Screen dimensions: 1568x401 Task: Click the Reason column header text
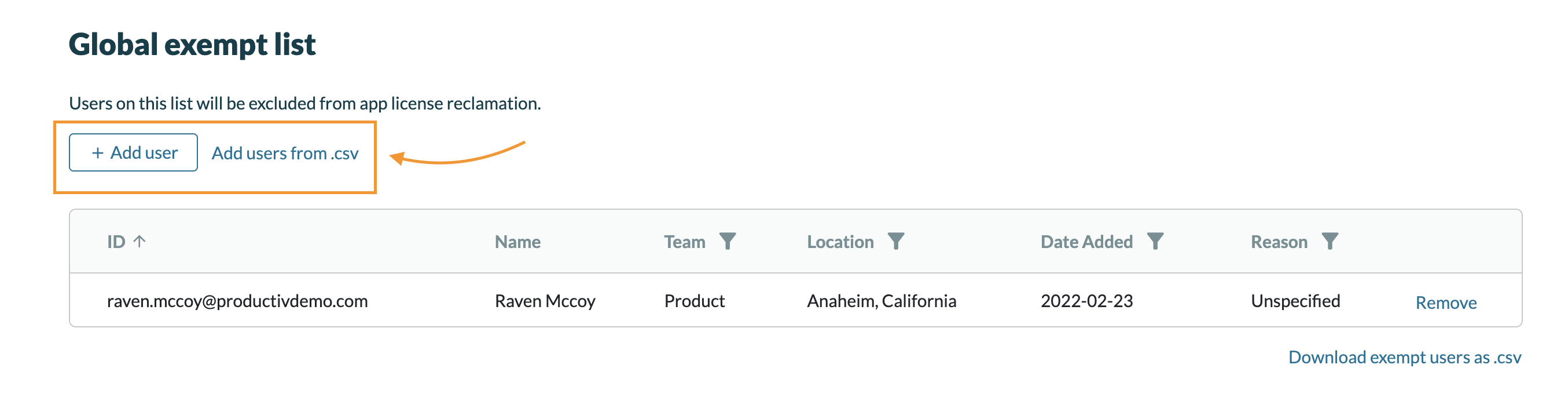1279,242
